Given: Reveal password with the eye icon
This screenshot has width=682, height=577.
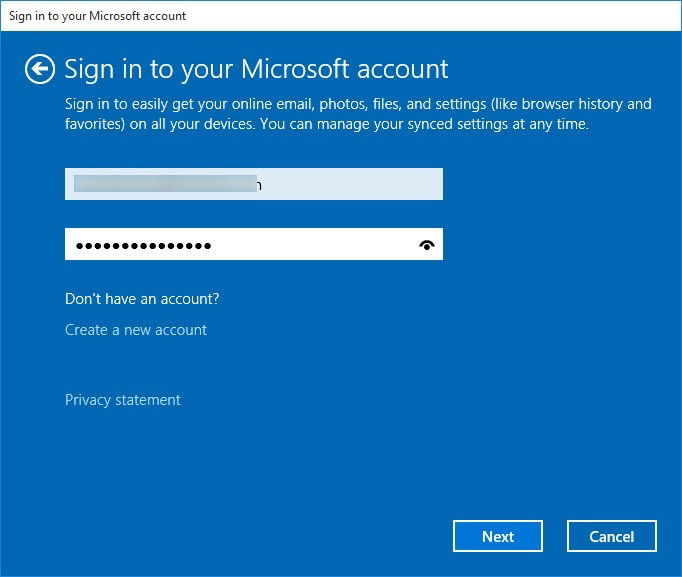Looking at the screenshot, I should 427,245.
